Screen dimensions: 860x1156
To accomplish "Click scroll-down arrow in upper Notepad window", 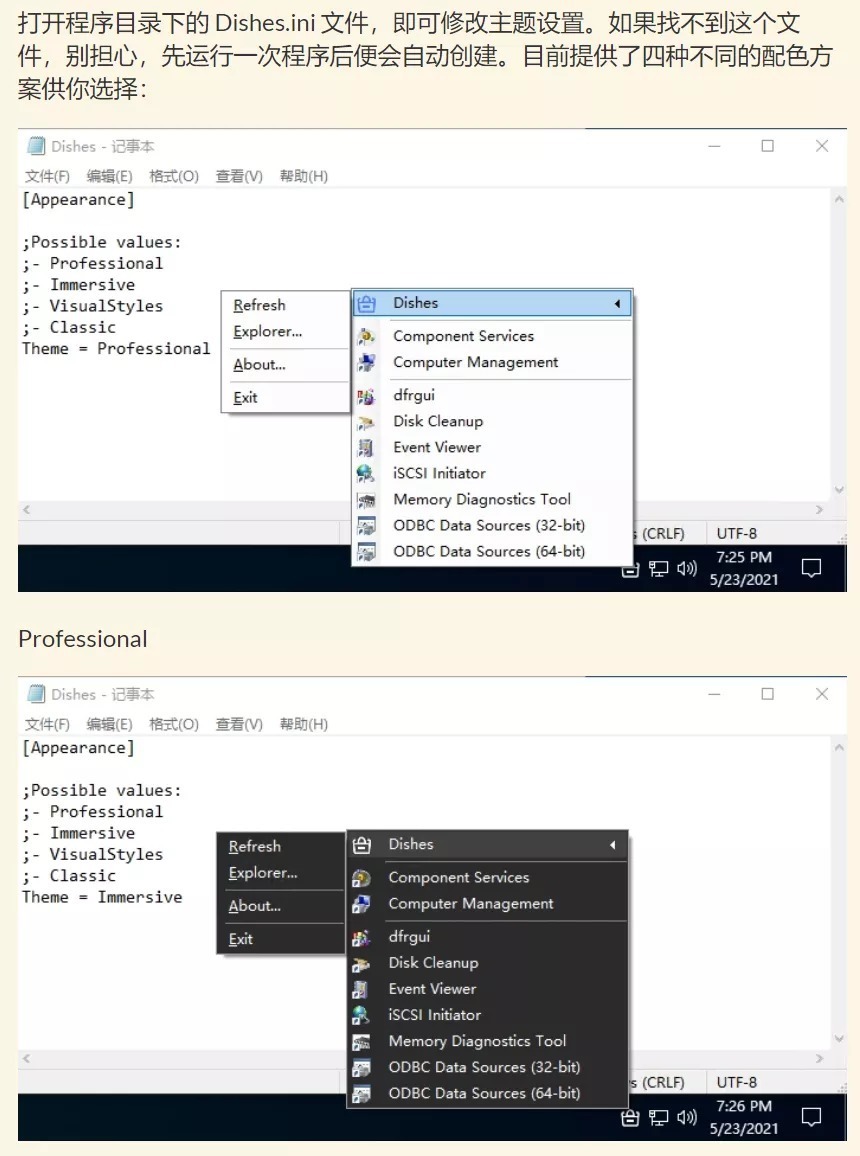I will click(839, 490).
